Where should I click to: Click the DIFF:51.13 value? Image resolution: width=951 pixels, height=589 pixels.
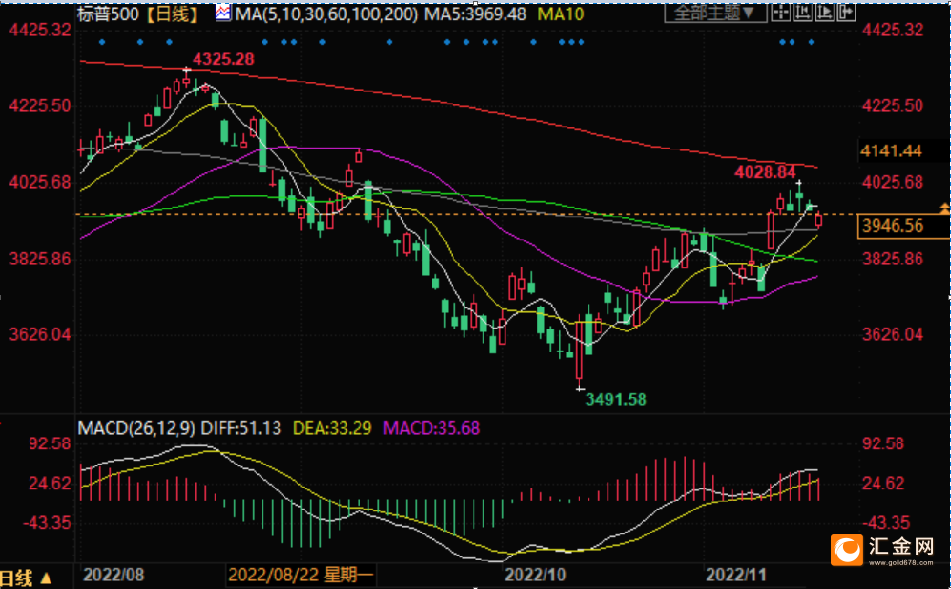[241, 428]
